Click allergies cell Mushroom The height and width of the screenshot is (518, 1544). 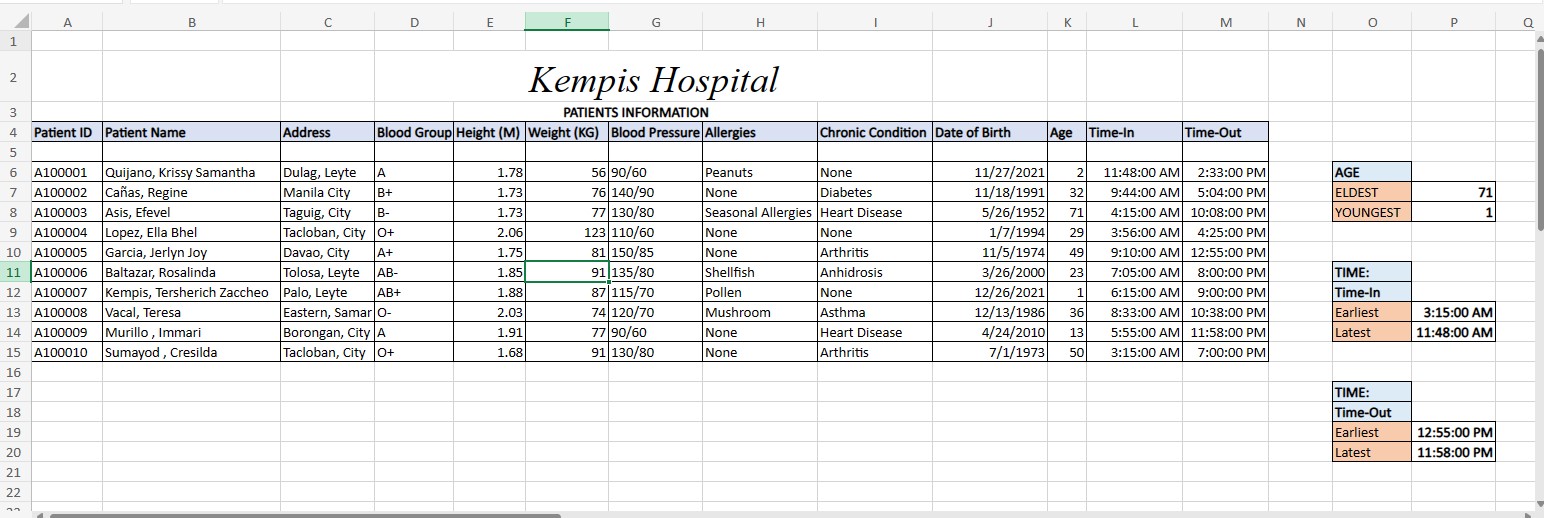tap(760, 312)
